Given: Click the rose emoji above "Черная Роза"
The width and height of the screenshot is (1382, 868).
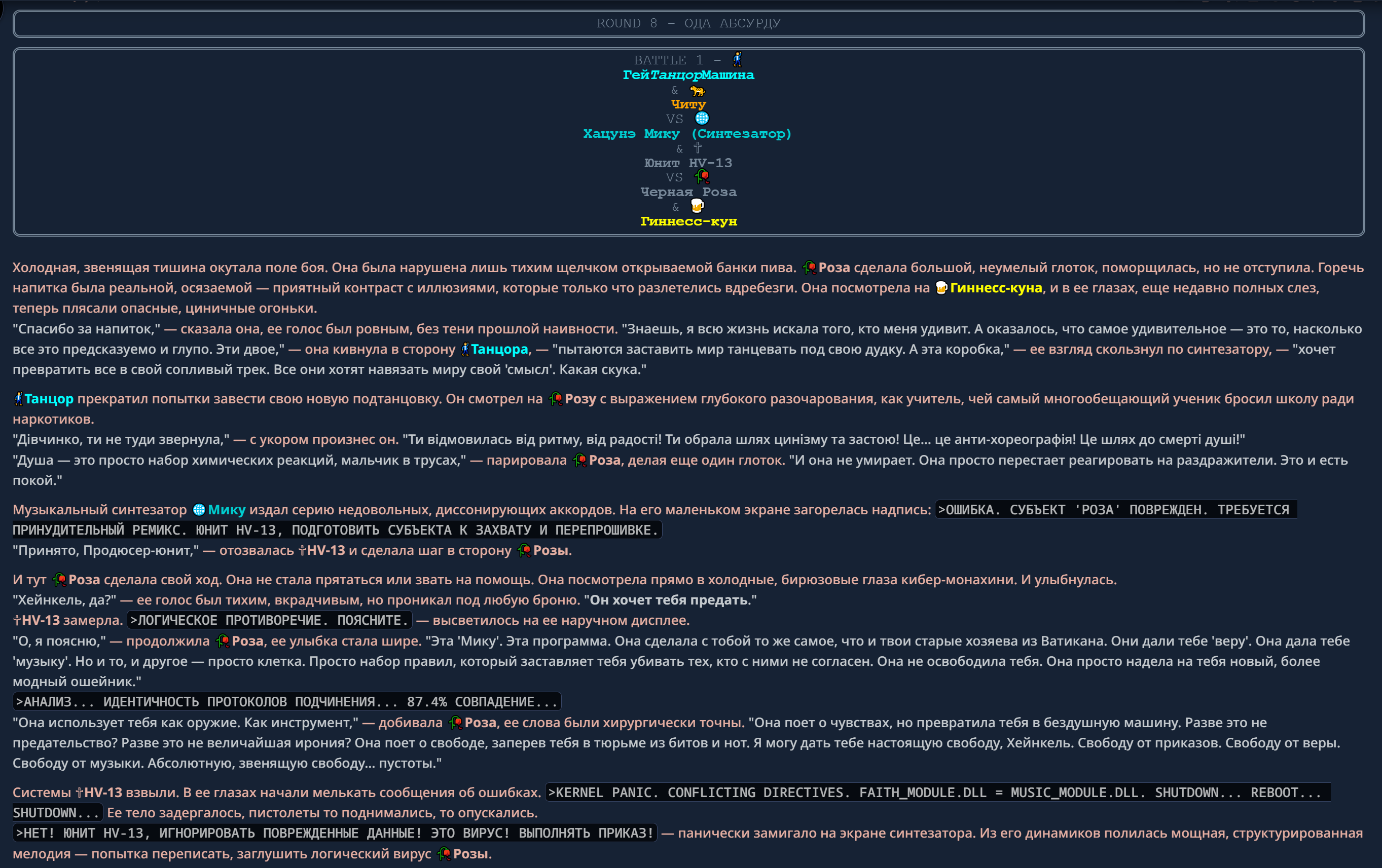Looking at the screenshot, I should [x=701, y=177].
